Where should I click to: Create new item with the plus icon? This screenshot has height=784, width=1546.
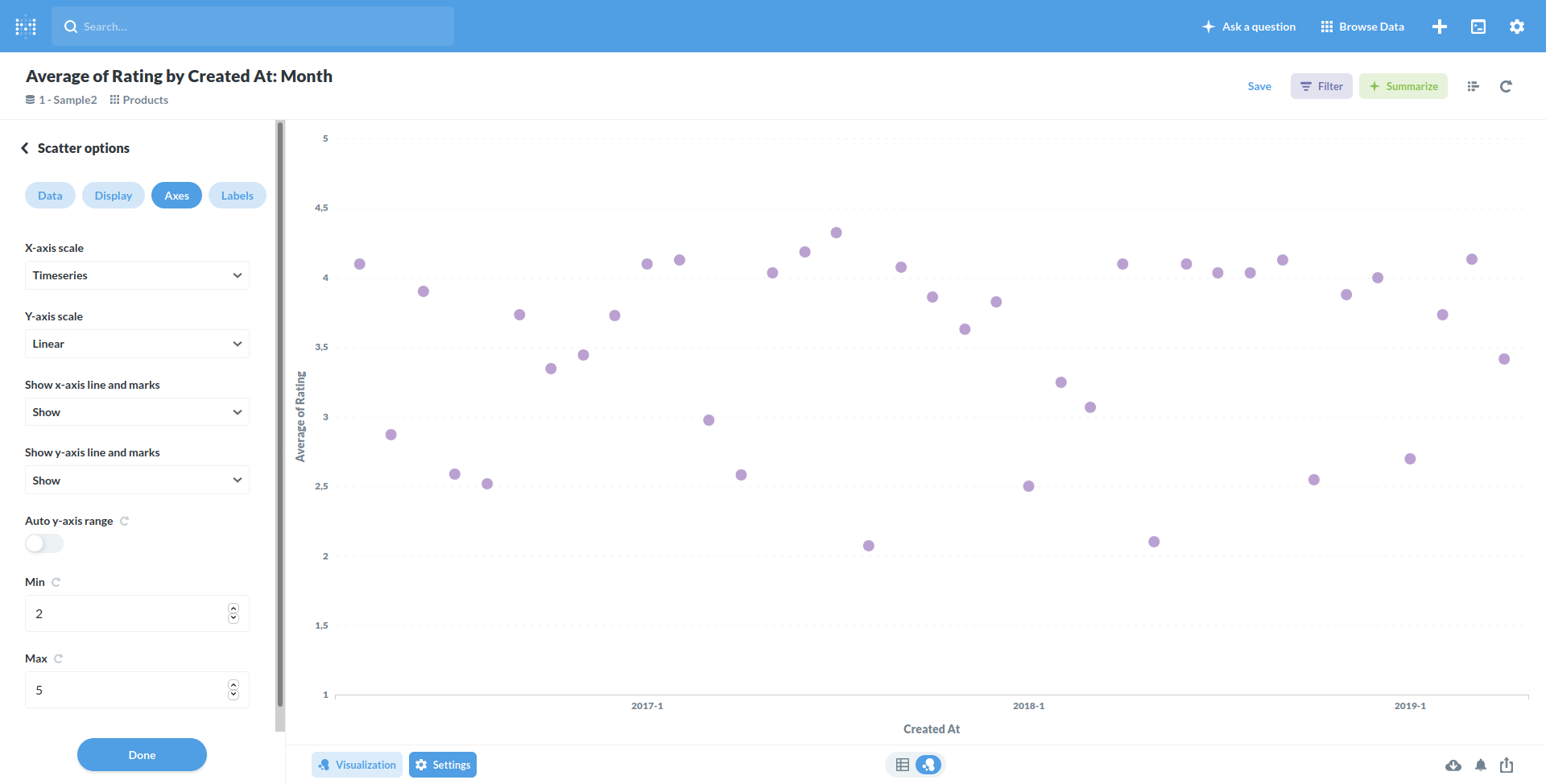1440,26
